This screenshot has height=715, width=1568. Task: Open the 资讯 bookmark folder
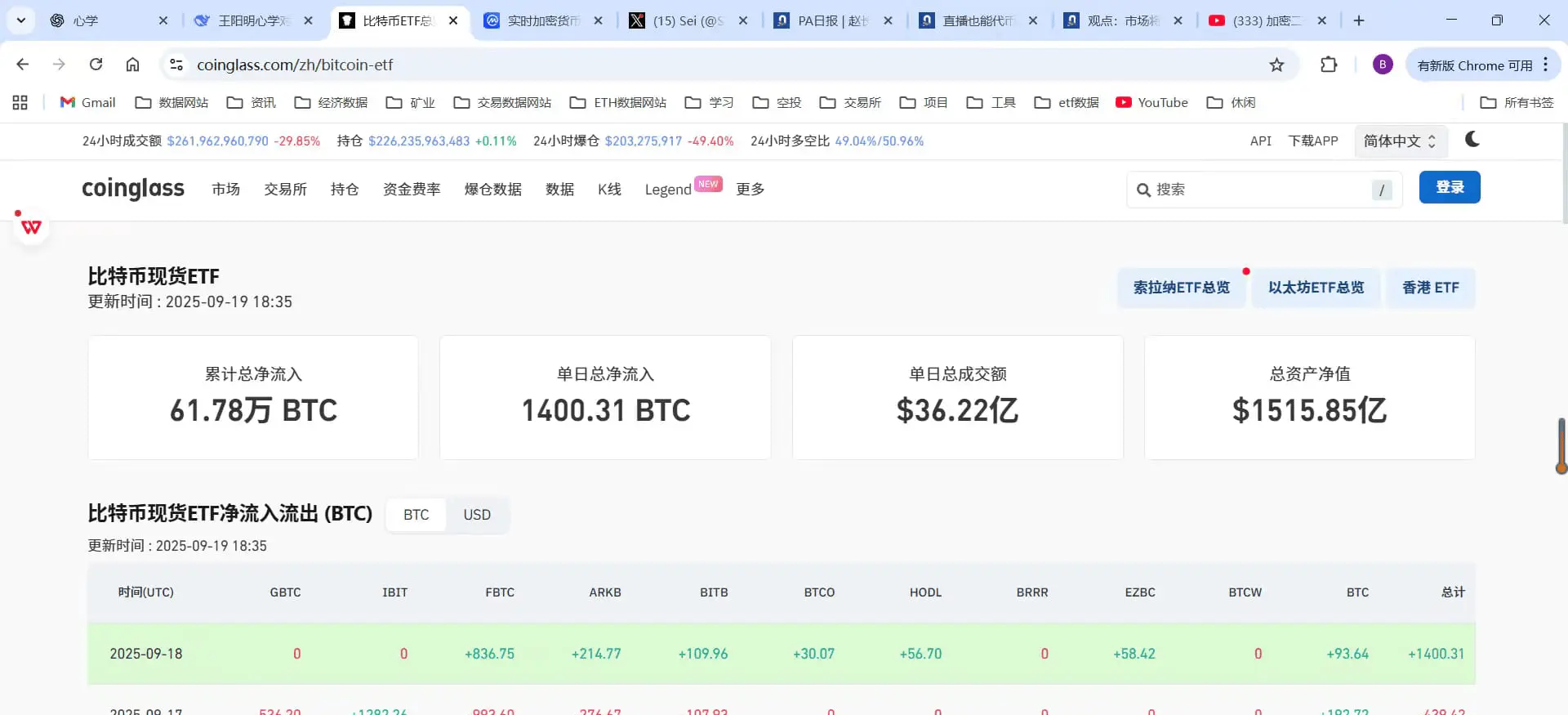tap(252, 102)
